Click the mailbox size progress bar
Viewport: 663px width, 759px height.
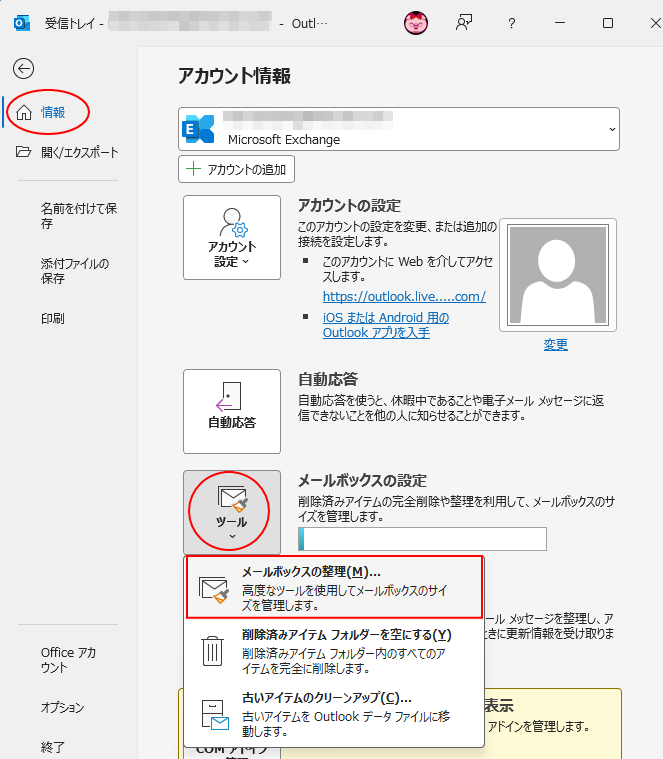coord(422,539)
